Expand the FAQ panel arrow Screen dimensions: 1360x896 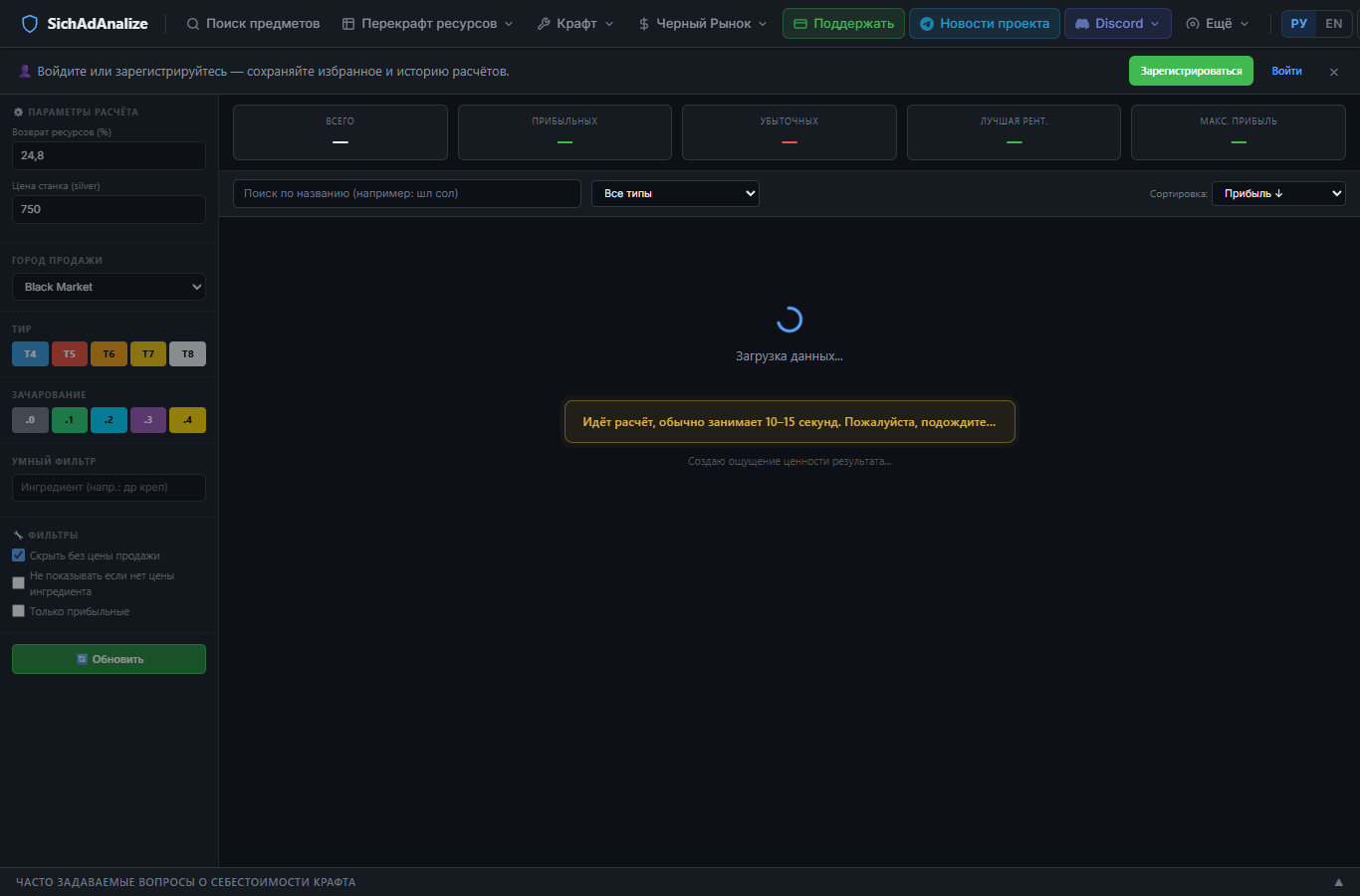click(1339, 882)
